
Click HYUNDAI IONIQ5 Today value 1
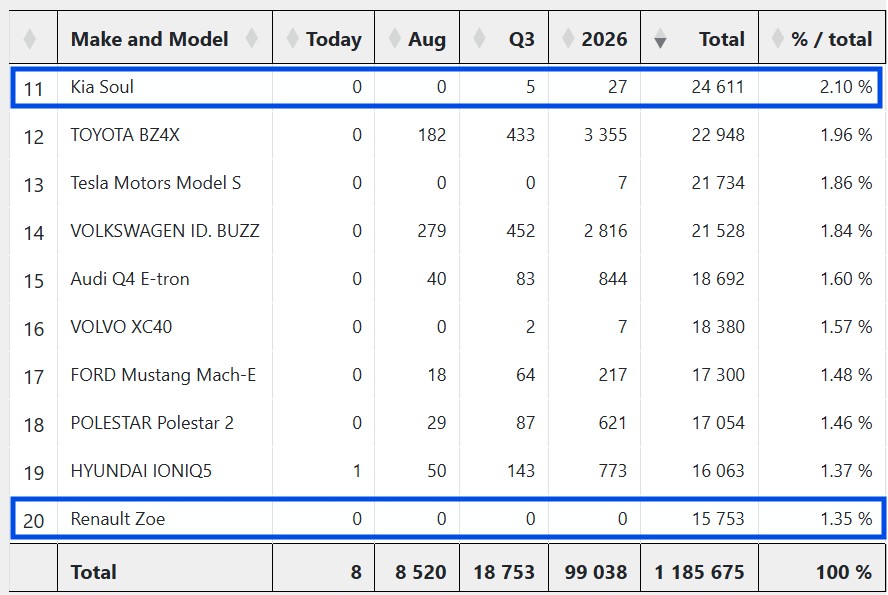point(357,471)
